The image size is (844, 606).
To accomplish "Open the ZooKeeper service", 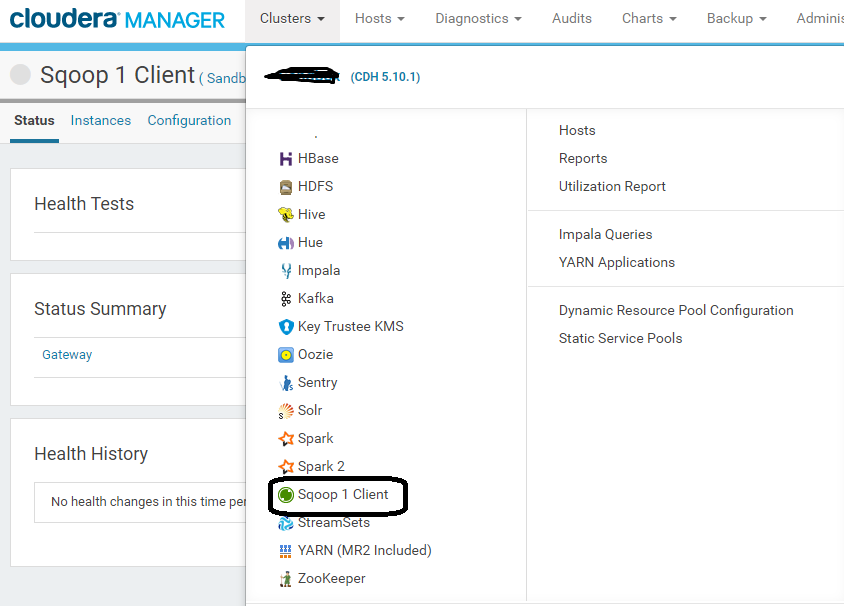I will pyautogui.click(x=285, y=578).
